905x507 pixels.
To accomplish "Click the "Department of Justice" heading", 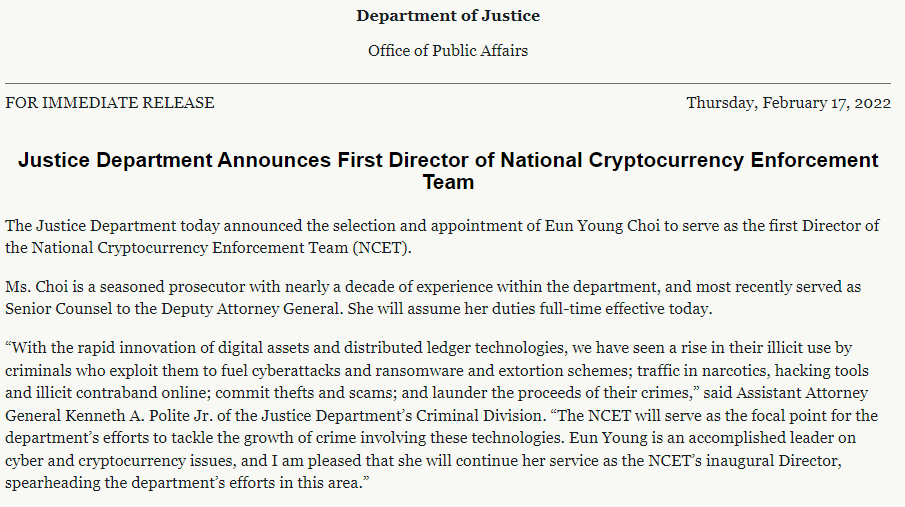I will [447, 16].
